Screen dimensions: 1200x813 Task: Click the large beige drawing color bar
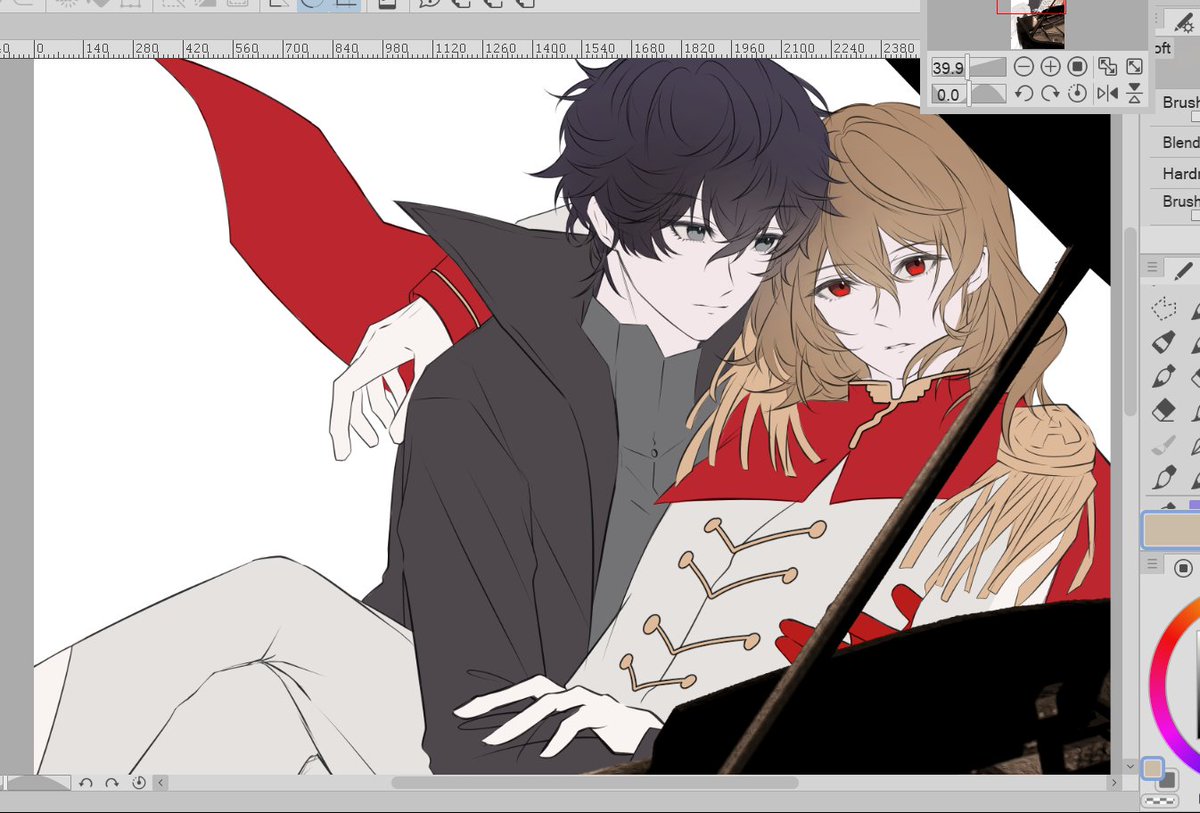click(x=1172, y=531)
